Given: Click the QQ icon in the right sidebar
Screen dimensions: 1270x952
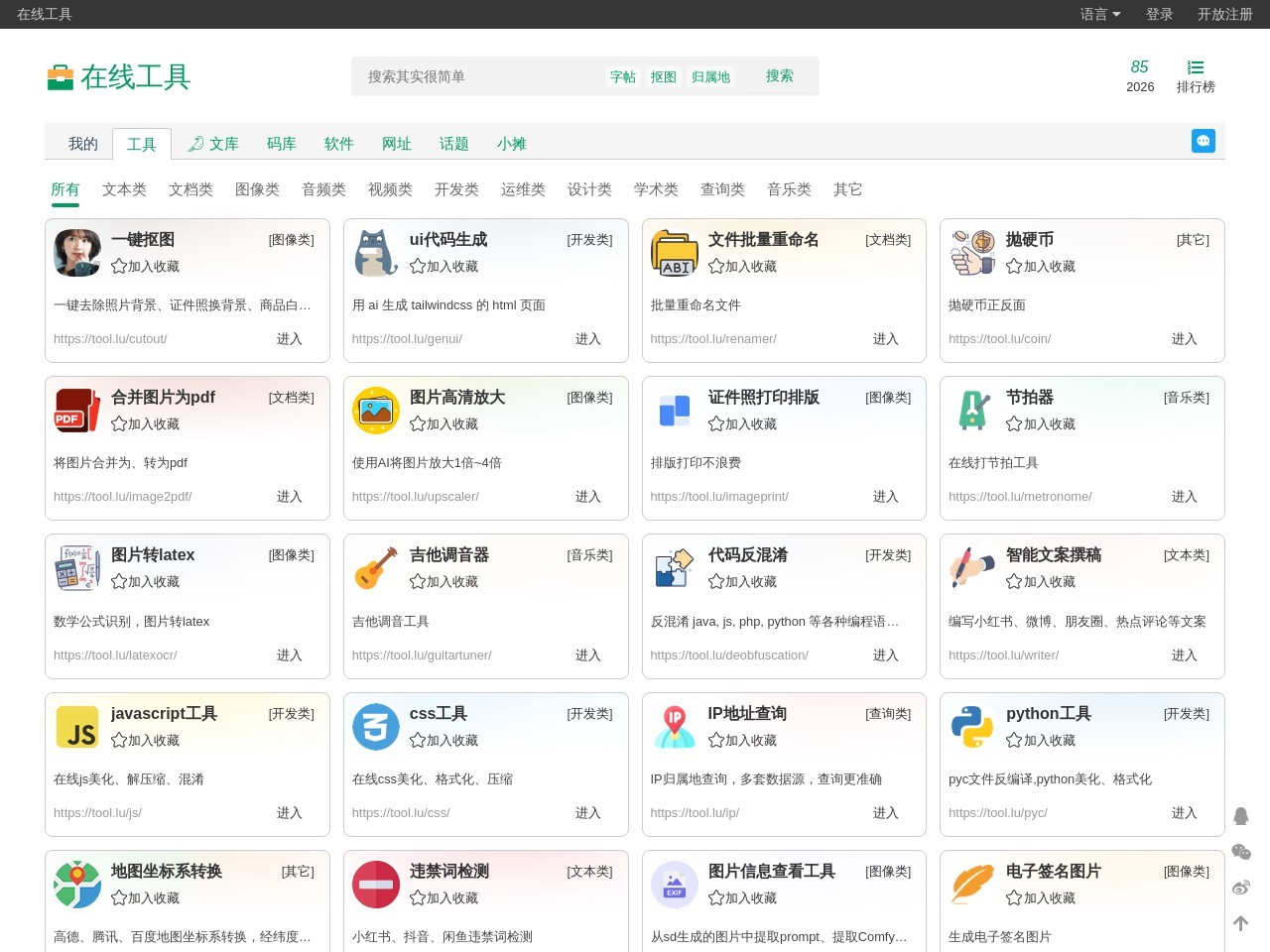Looking at the screenshot, I should (x=1240, y=816).
